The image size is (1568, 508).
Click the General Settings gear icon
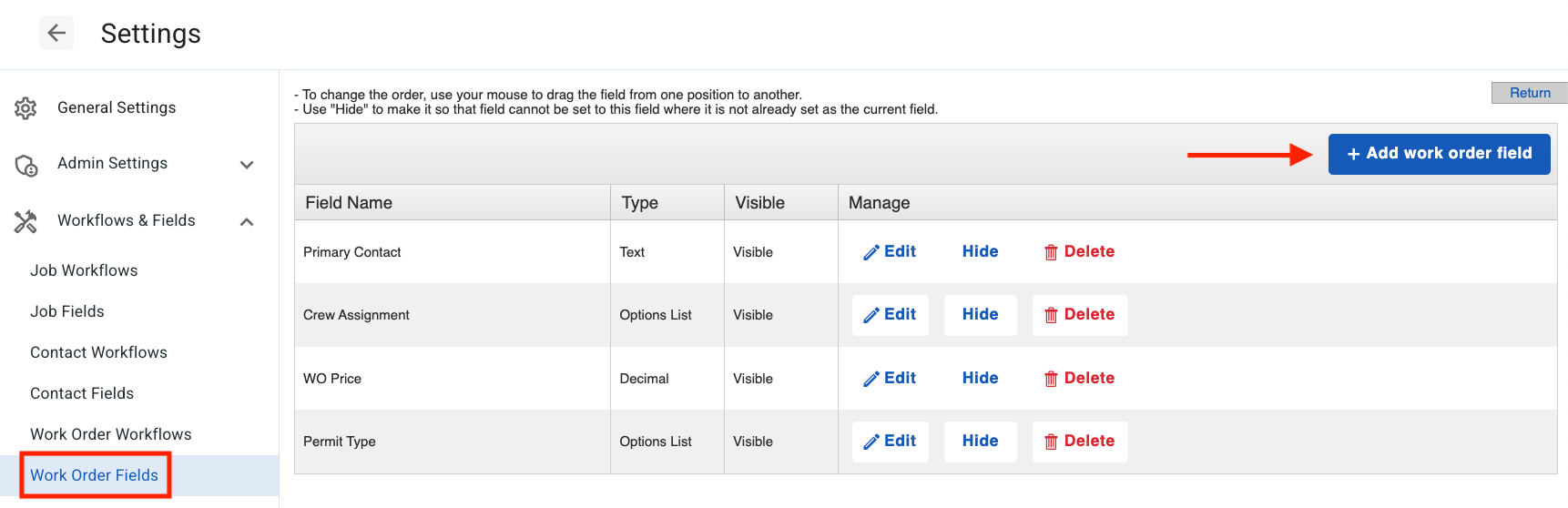click(x=25, y=108)
